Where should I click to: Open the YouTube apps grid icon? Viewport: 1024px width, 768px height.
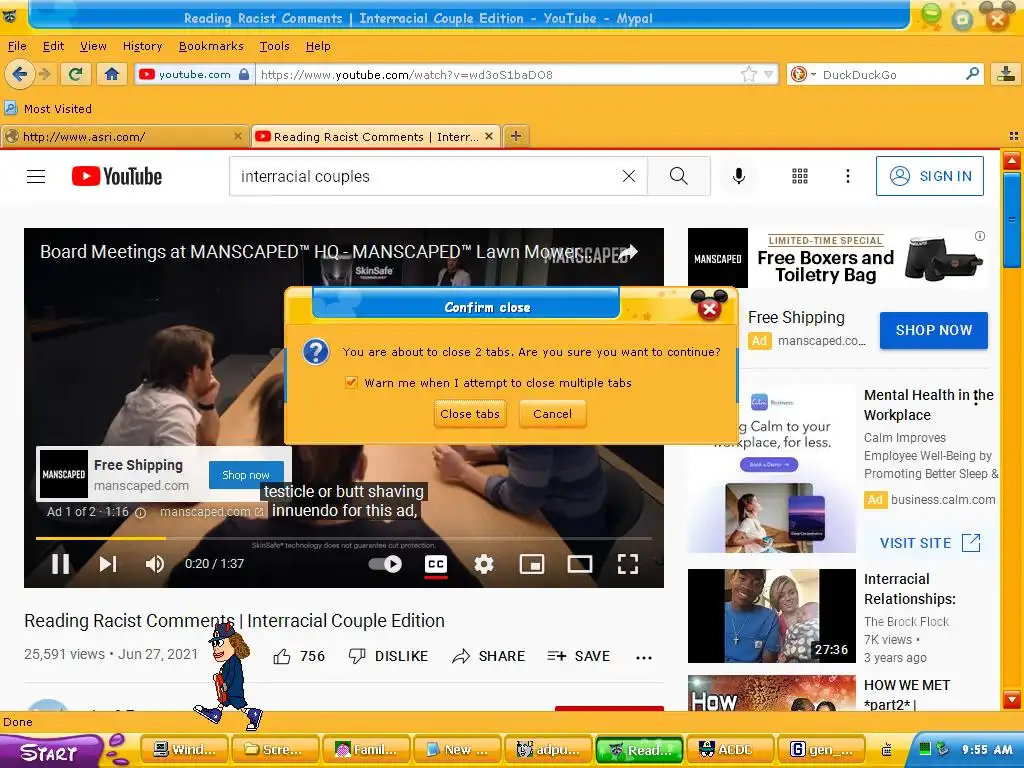click(x=800, y=176)
